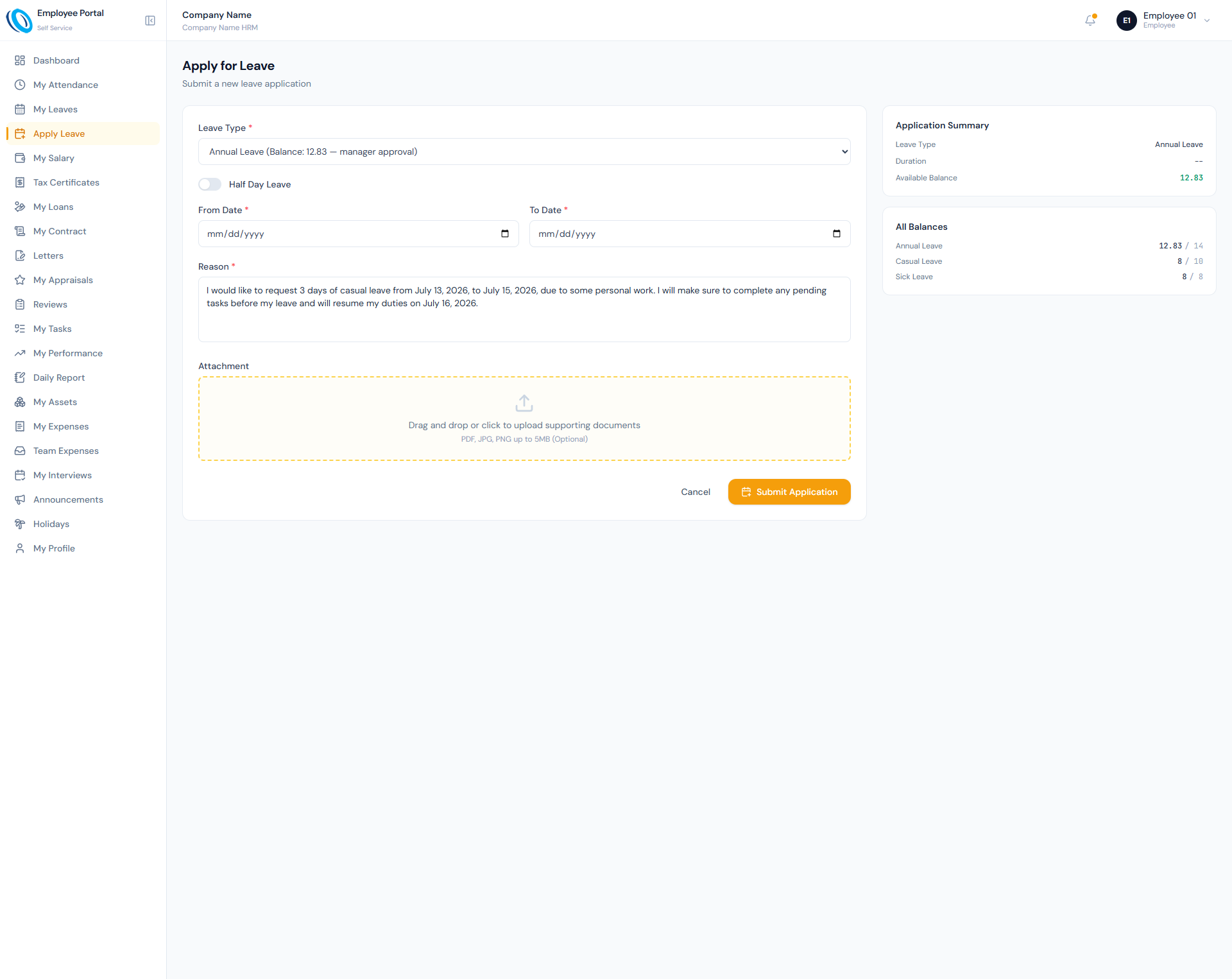
Task: Click the upload arrow icon in Attachment
Action: 524,403
